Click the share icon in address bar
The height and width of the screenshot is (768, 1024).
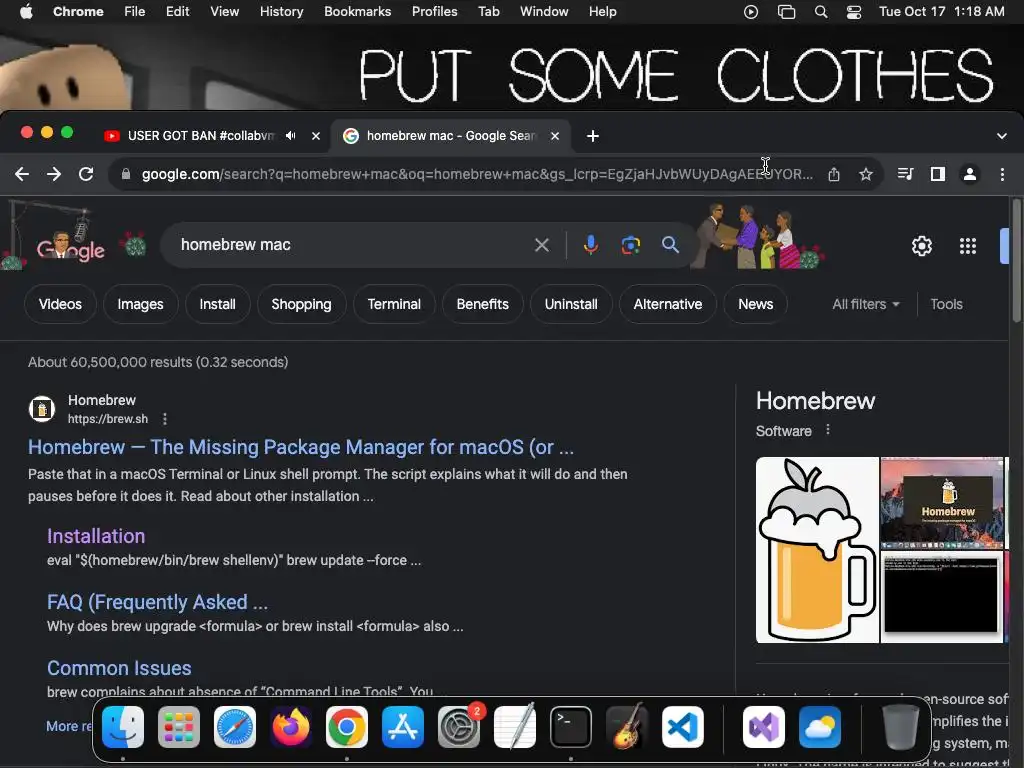pos(834,174)
